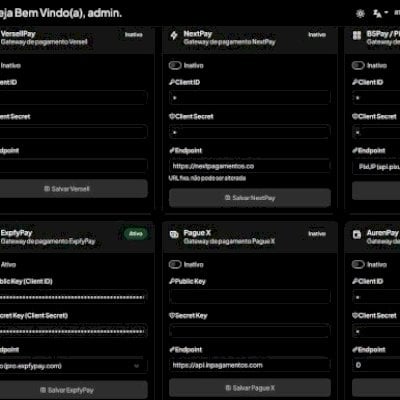The width and height of the screenshot is (400, 400).
Task: Focus the NextPay Client Secret field
Action: pyautogui.click(x=250, y=132)
